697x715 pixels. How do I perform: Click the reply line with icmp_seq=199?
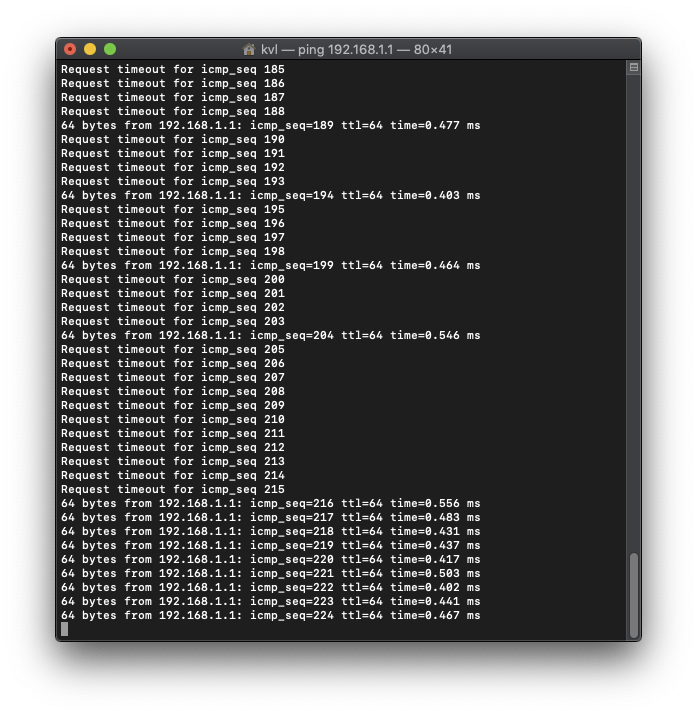[x=271, y=265]
